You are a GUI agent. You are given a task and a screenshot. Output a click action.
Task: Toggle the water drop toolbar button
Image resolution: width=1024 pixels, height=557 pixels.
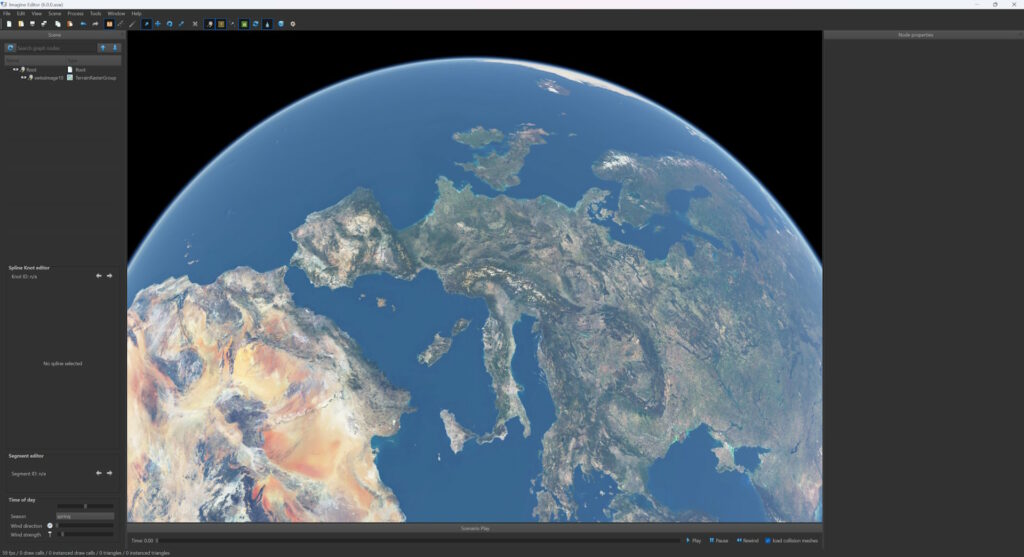(x=267, y=24)
